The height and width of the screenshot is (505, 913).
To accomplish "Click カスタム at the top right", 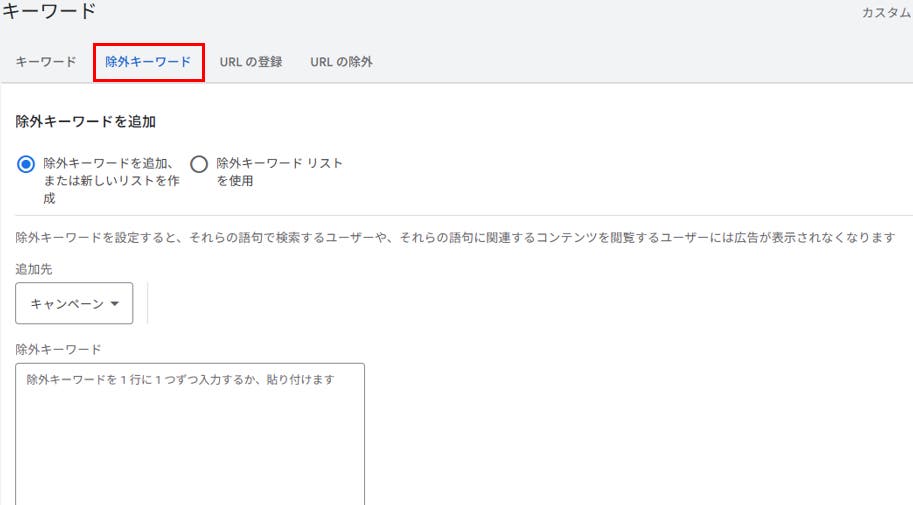I will click(886, 12).
